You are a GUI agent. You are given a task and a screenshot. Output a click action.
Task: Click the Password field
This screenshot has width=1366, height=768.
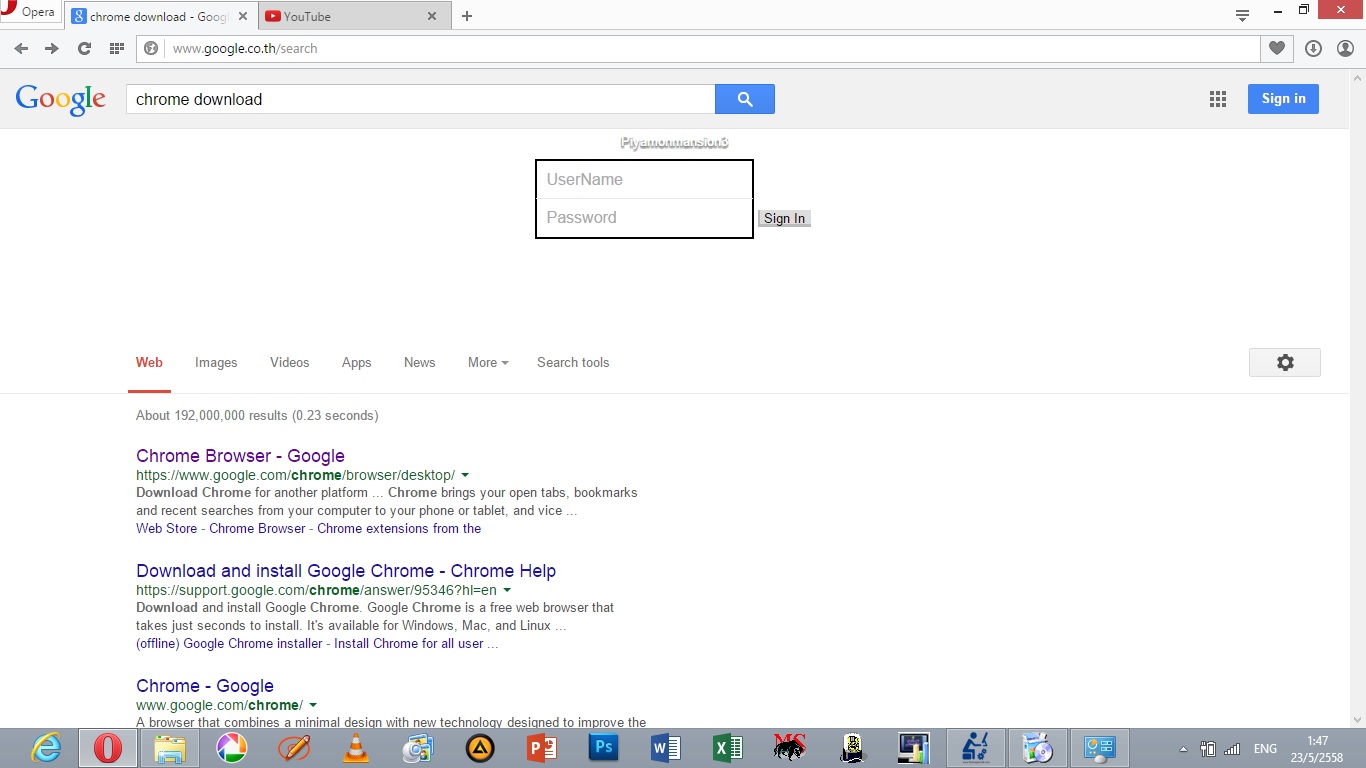pos(644,218)
